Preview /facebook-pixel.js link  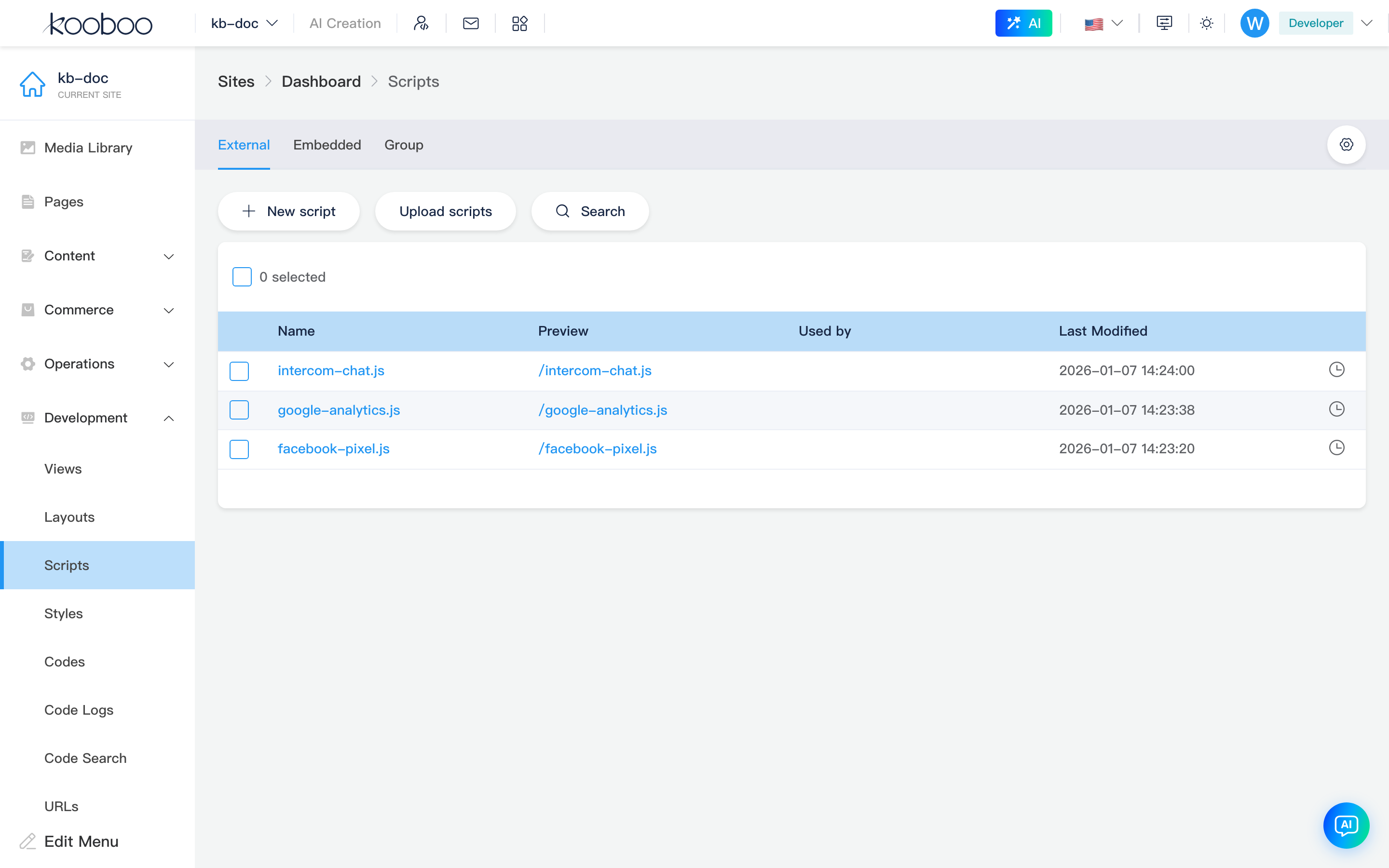598,449
